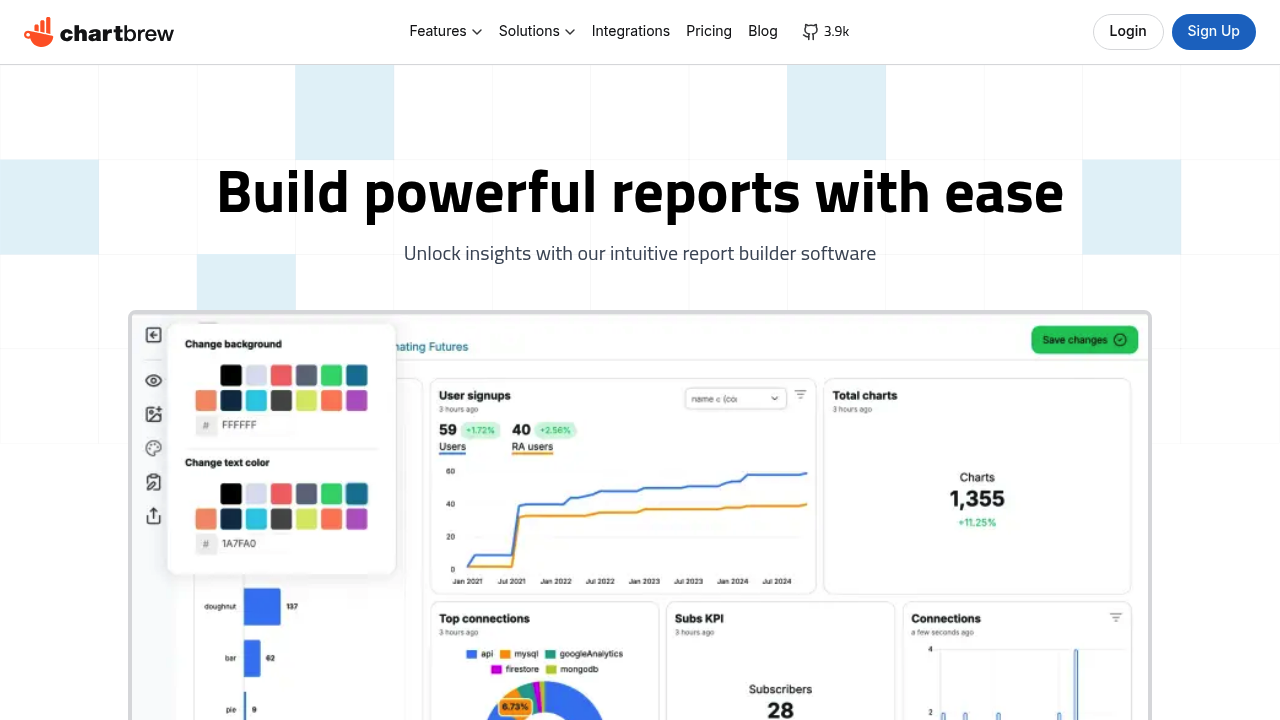Open the GitHub repository icon
The height and width of the screenshot is (720, 1280).
coord(810,32)
